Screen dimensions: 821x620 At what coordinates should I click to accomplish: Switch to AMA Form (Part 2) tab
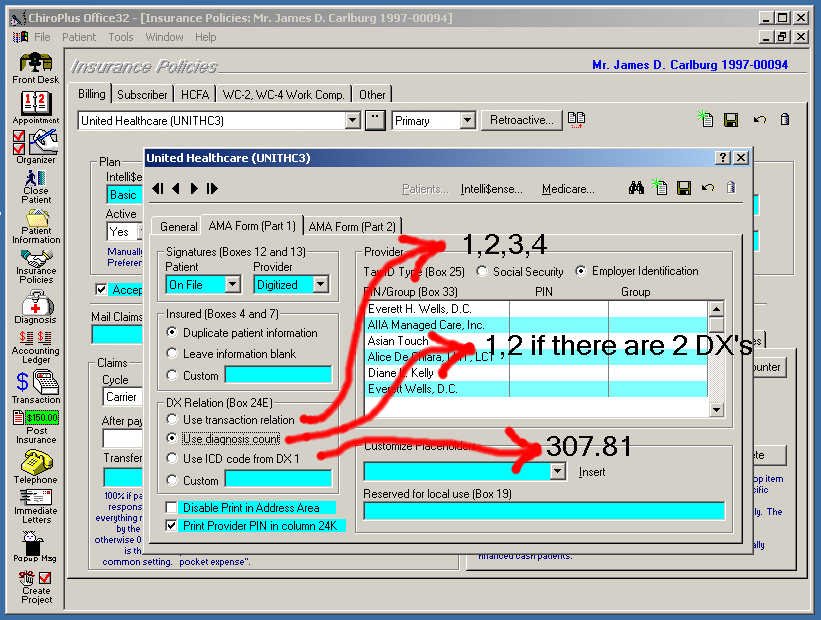click(x=352, y=226)
